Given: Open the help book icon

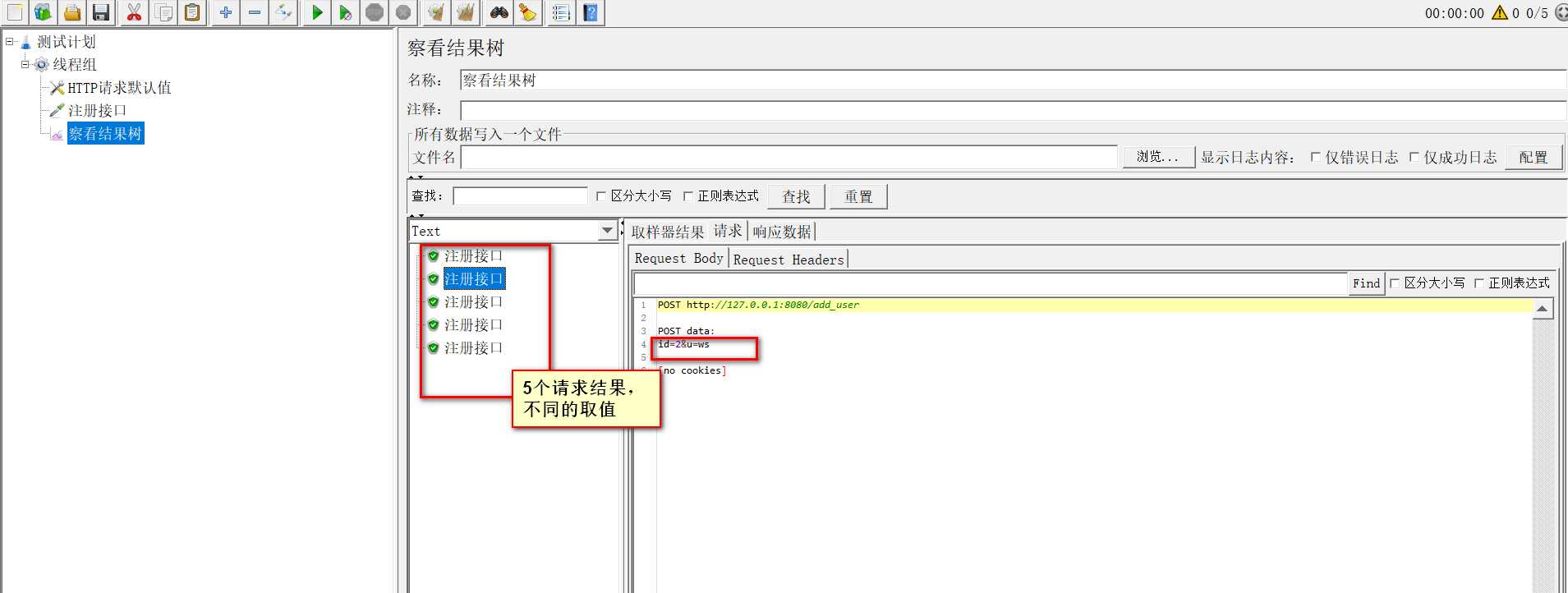Looking at the screenshot, I should pyautogui.click(x=591, y=12).
